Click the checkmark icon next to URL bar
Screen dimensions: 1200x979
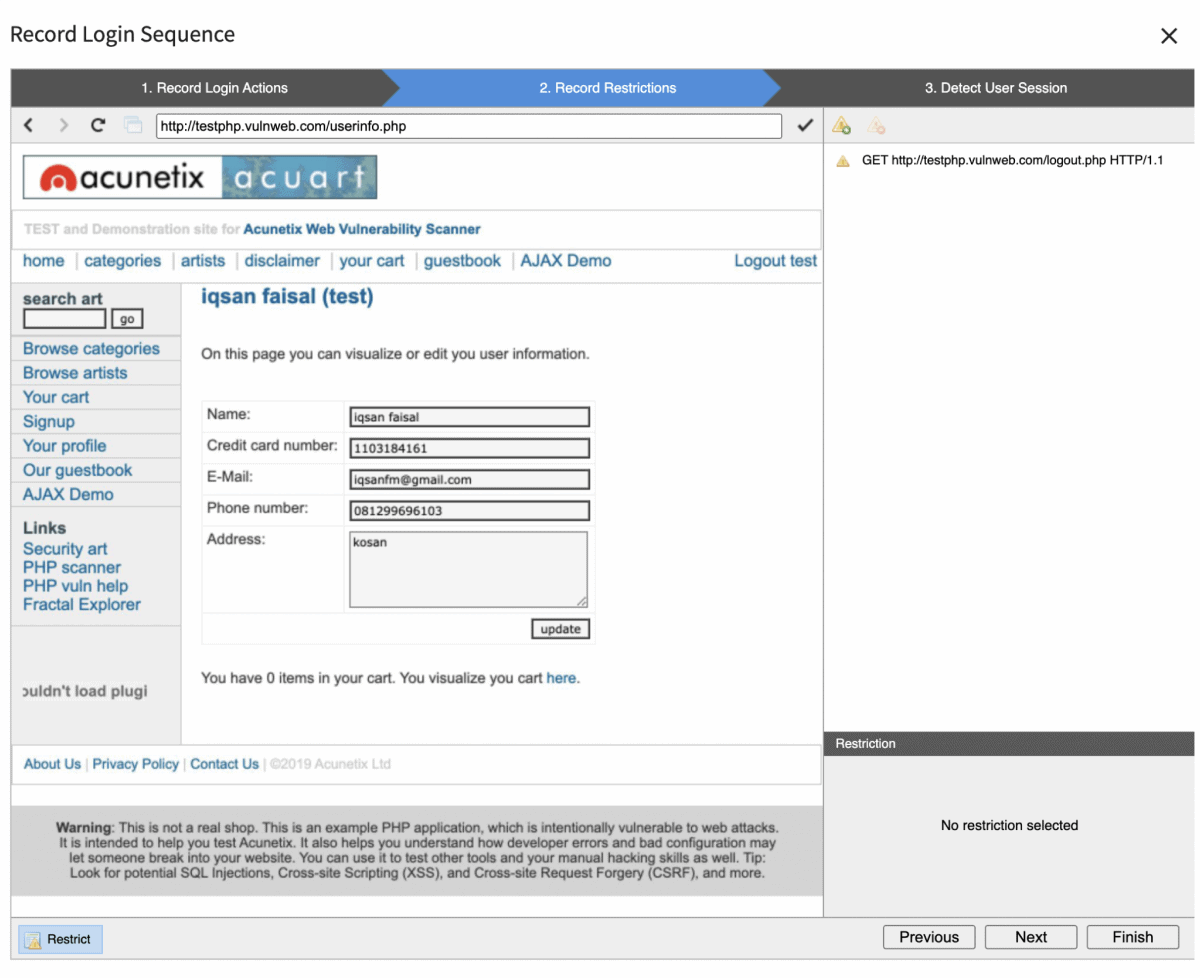coord(804,126)
